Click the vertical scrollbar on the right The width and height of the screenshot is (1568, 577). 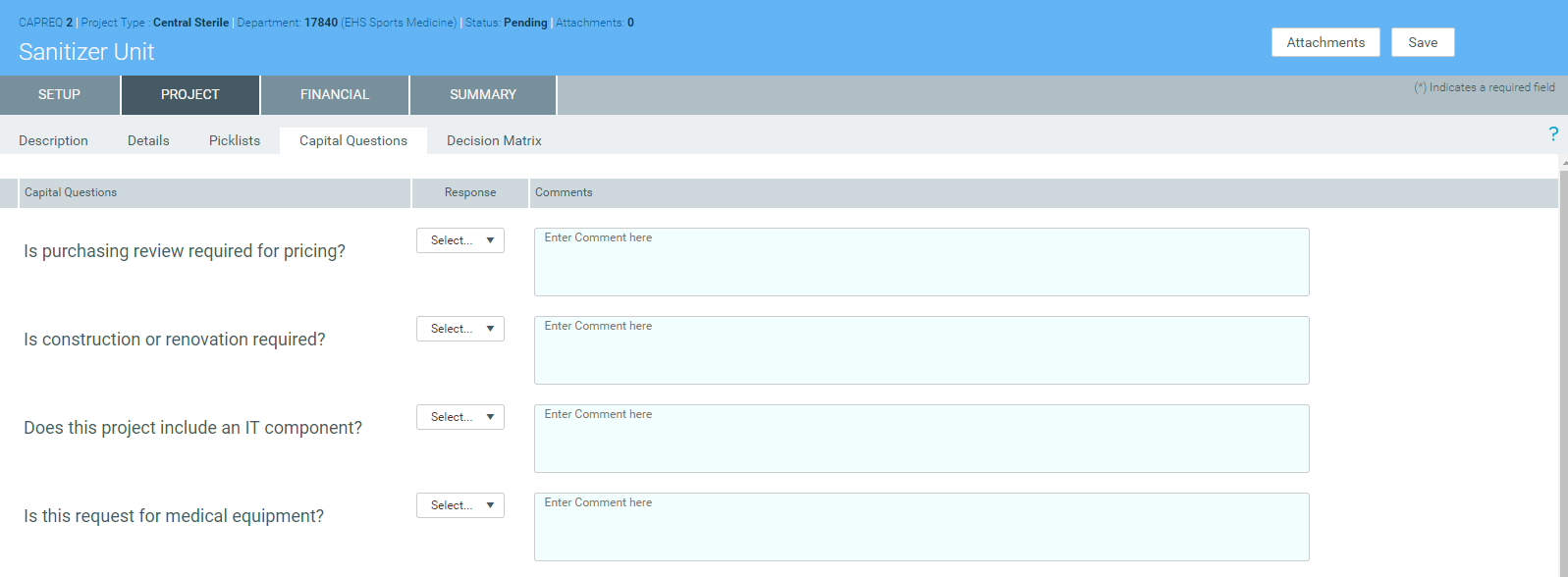1563,373
